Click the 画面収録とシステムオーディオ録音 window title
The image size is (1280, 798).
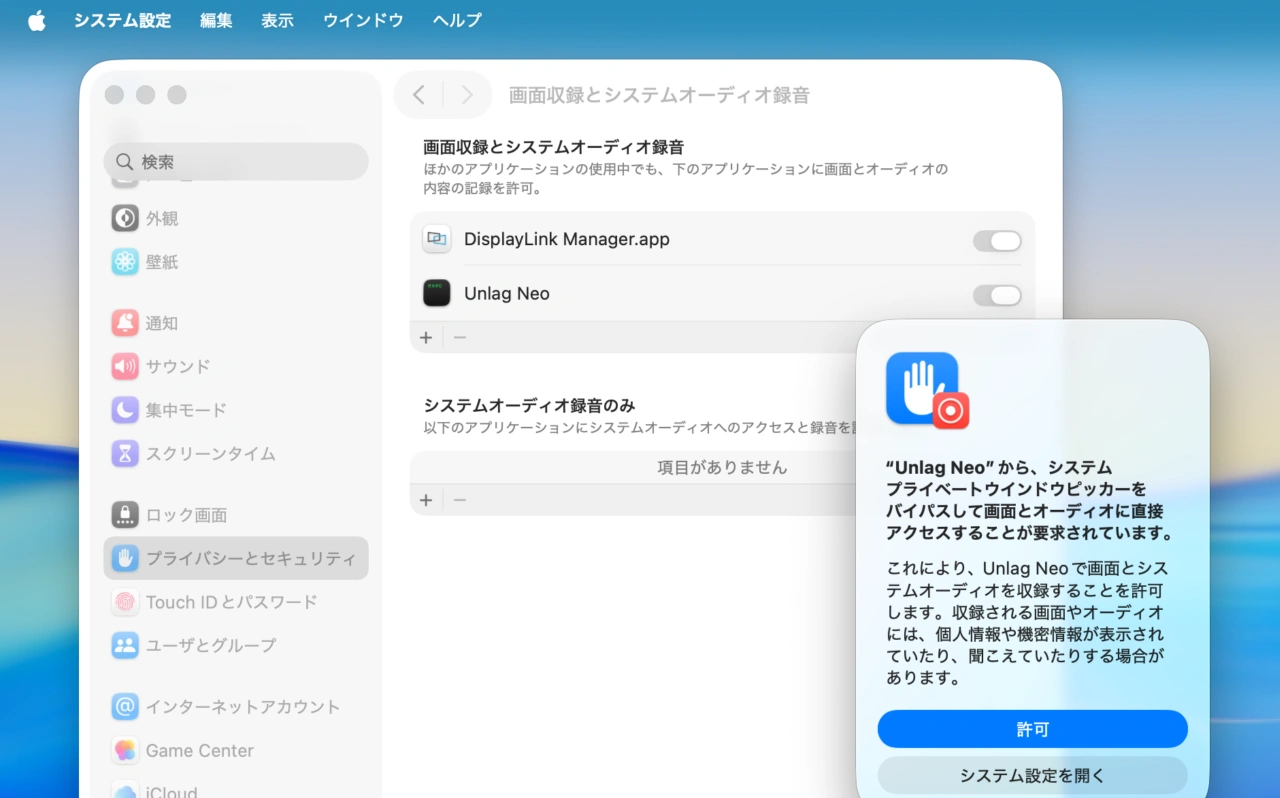pos(659,95)
